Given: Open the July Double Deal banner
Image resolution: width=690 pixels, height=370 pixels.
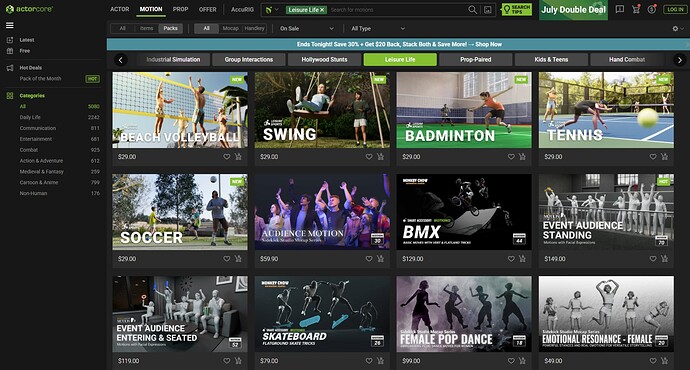Looking at the screenshot, I should pos(573,10).
